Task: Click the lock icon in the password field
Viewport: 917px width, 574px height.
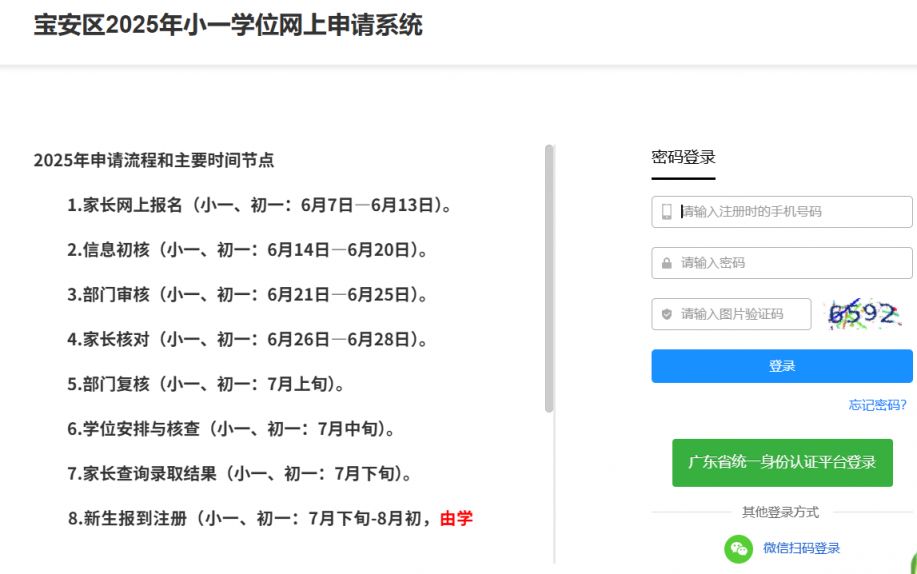Action: point(666,263)
